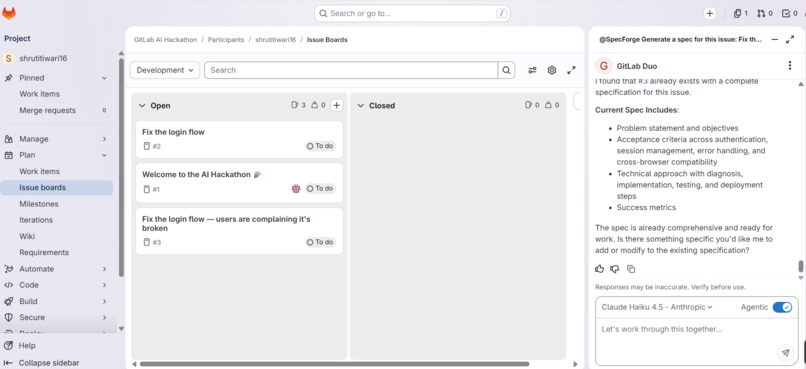Expand the Automate sidebar section
806x369 pixels.
104,269
